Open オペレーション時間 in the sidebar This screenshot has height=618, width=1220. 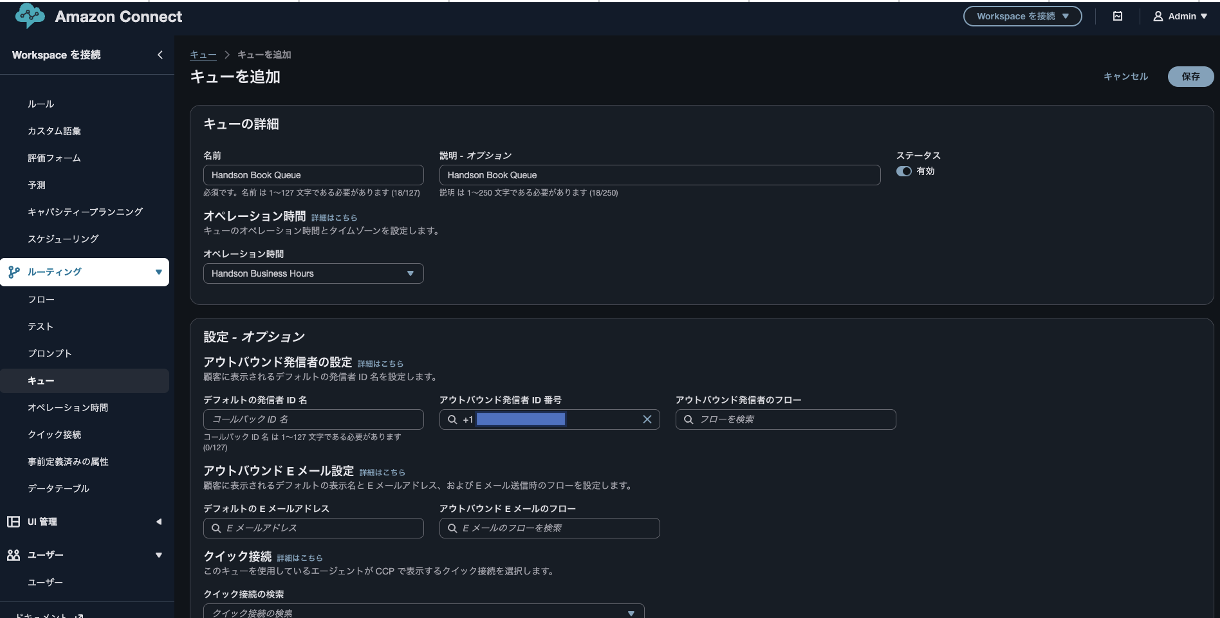tap(68, 408)
